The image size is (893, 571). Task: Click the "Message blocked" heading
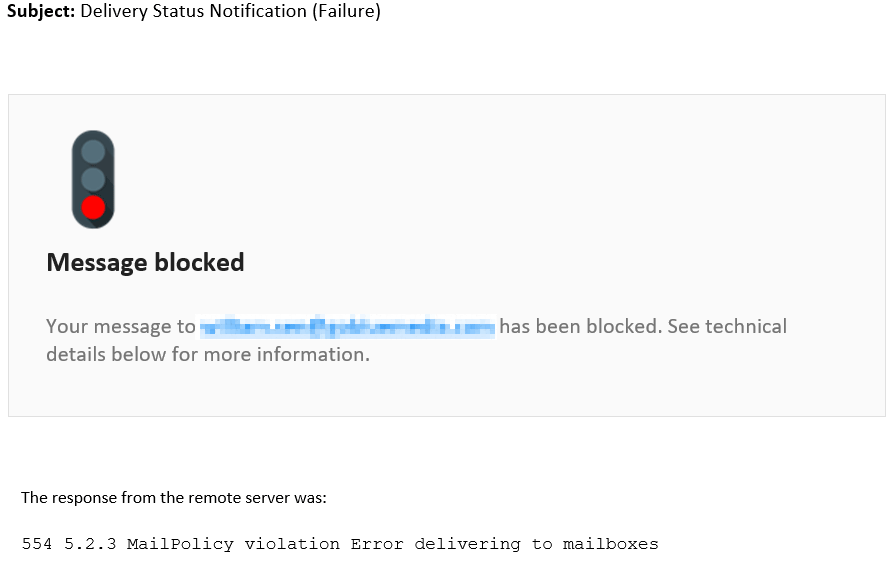(x=145, y=263)
